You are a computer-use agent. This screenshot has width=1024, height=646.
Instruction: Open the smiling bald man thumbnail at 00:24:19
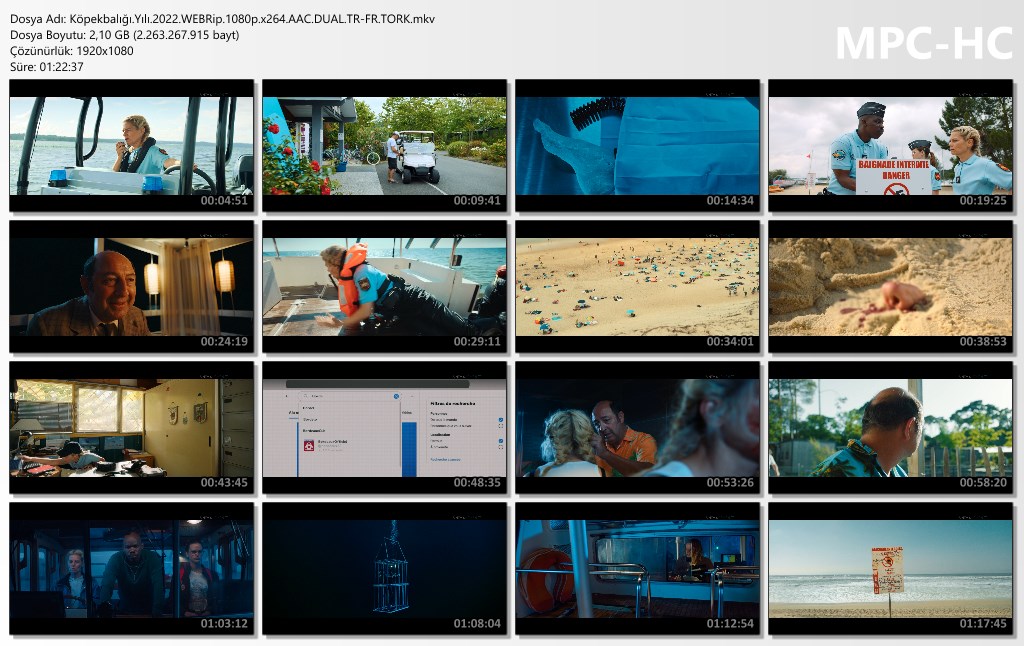pos(131,287)
